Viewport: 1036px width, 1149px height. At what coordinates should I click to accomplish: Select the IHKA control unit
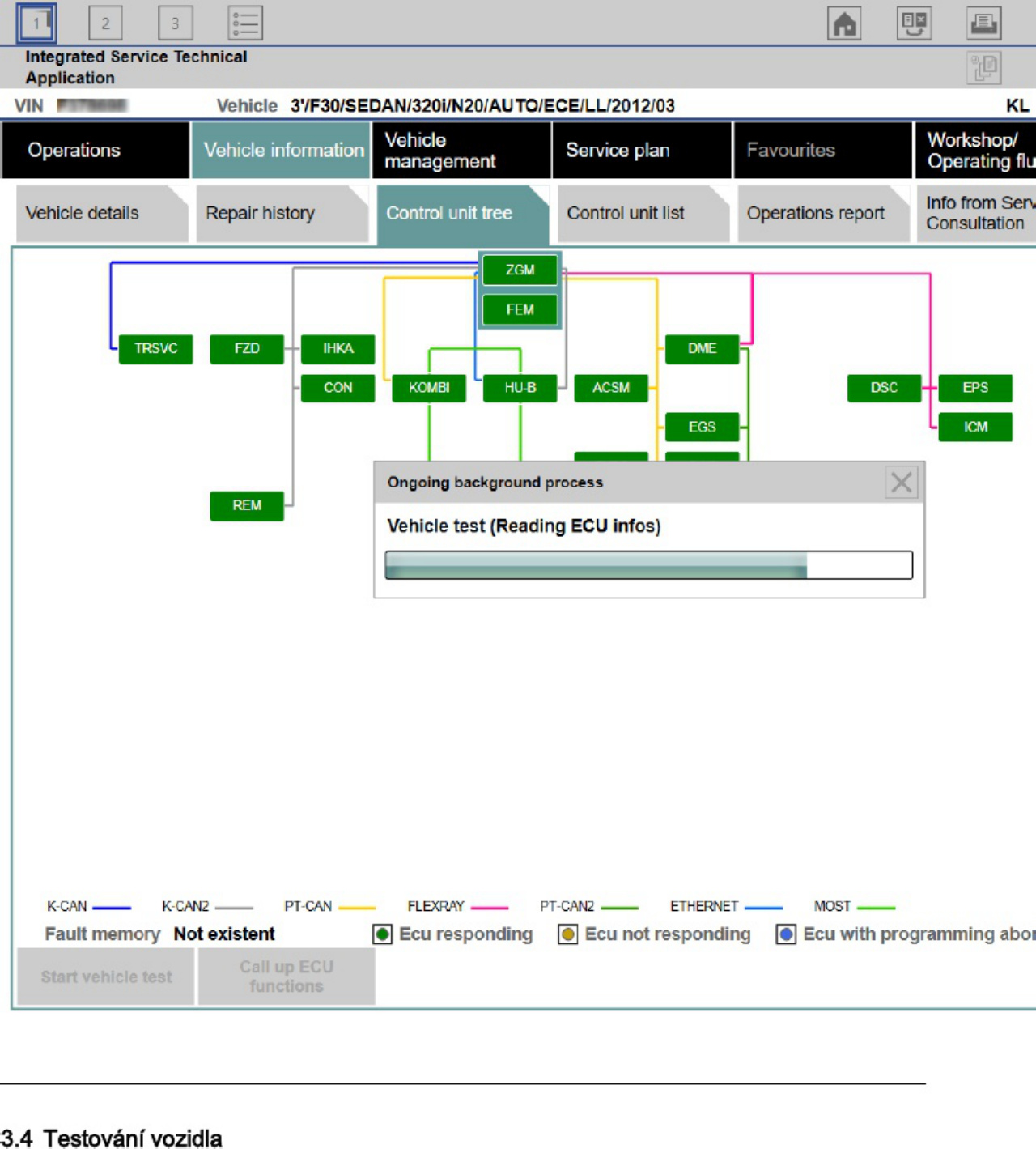pyautogui.click(x=338, y=349)
